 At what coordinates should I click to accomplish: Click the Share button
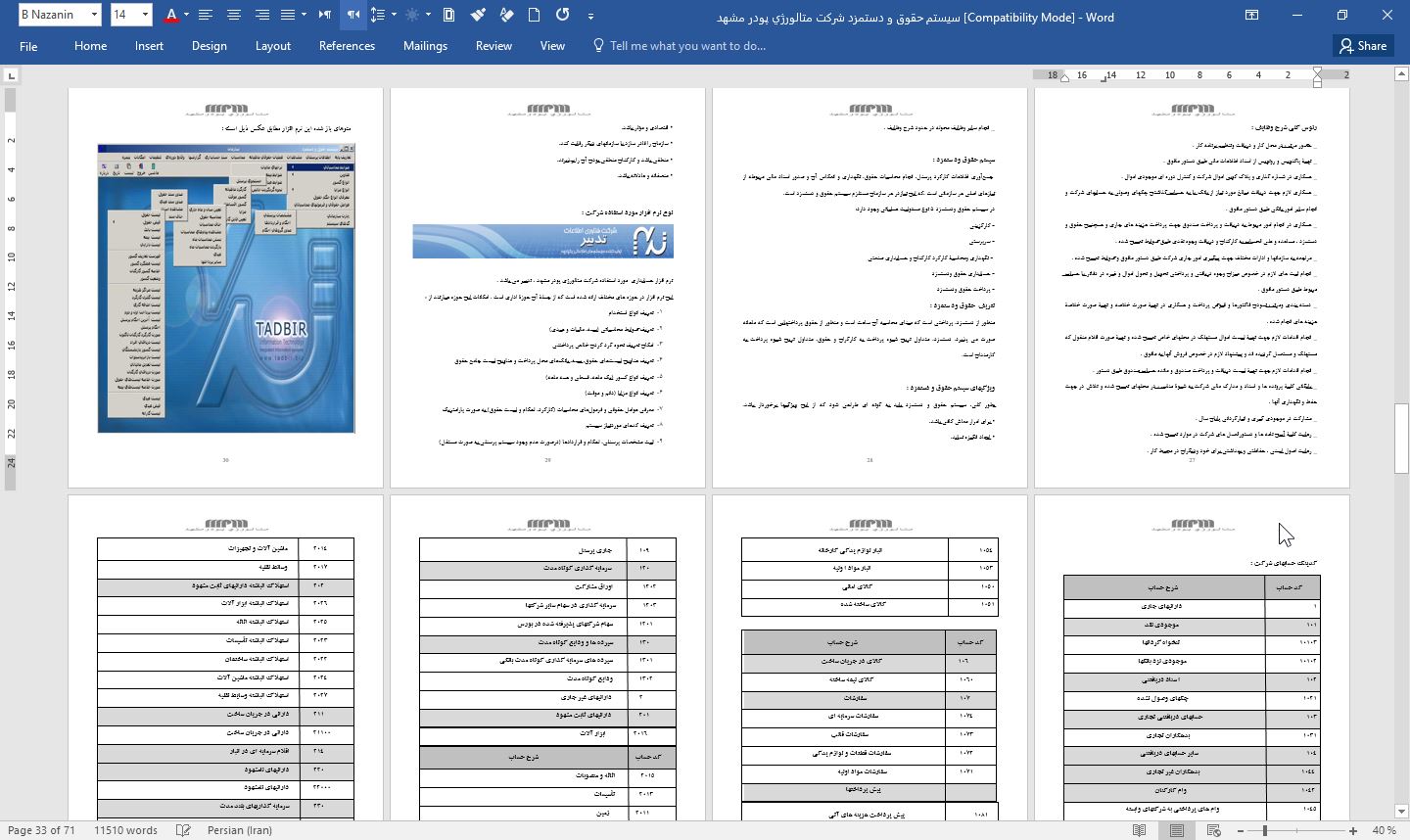click(x=1363, y=46)
